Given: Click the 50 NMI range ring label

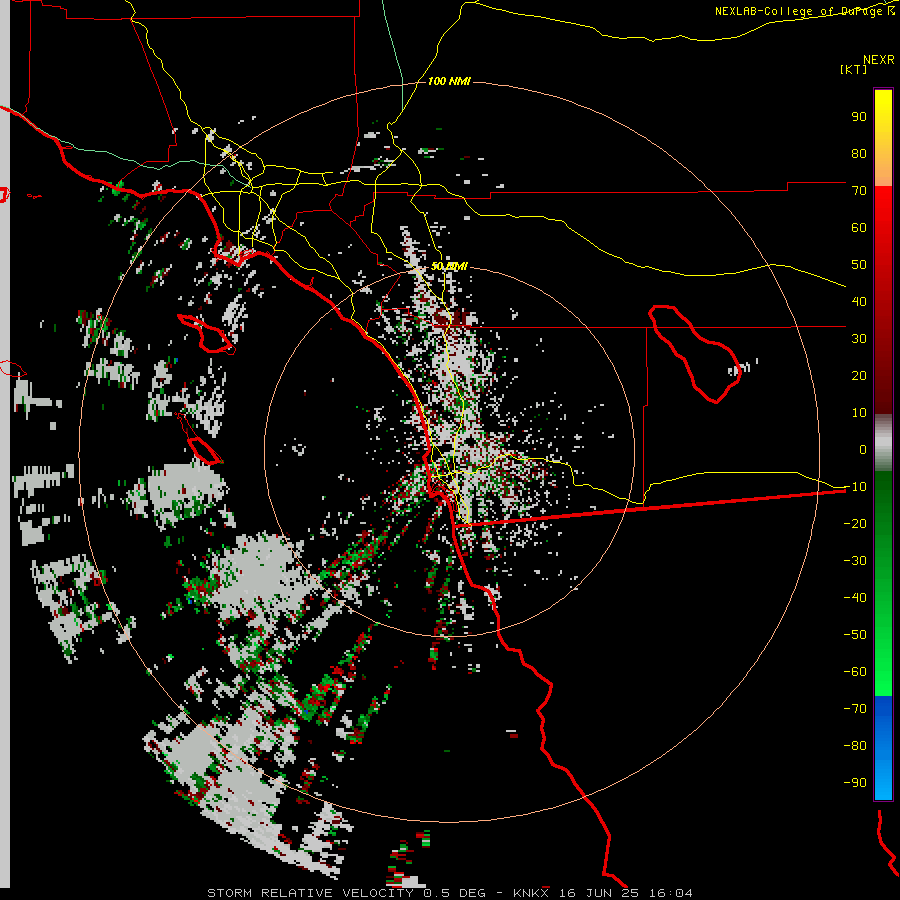Looking at the screenshot, I should 449,266.
